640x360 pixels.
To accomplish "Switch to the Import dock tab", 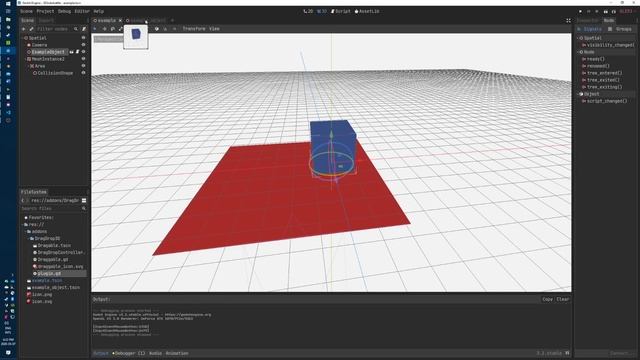I will tap(46, 20).
